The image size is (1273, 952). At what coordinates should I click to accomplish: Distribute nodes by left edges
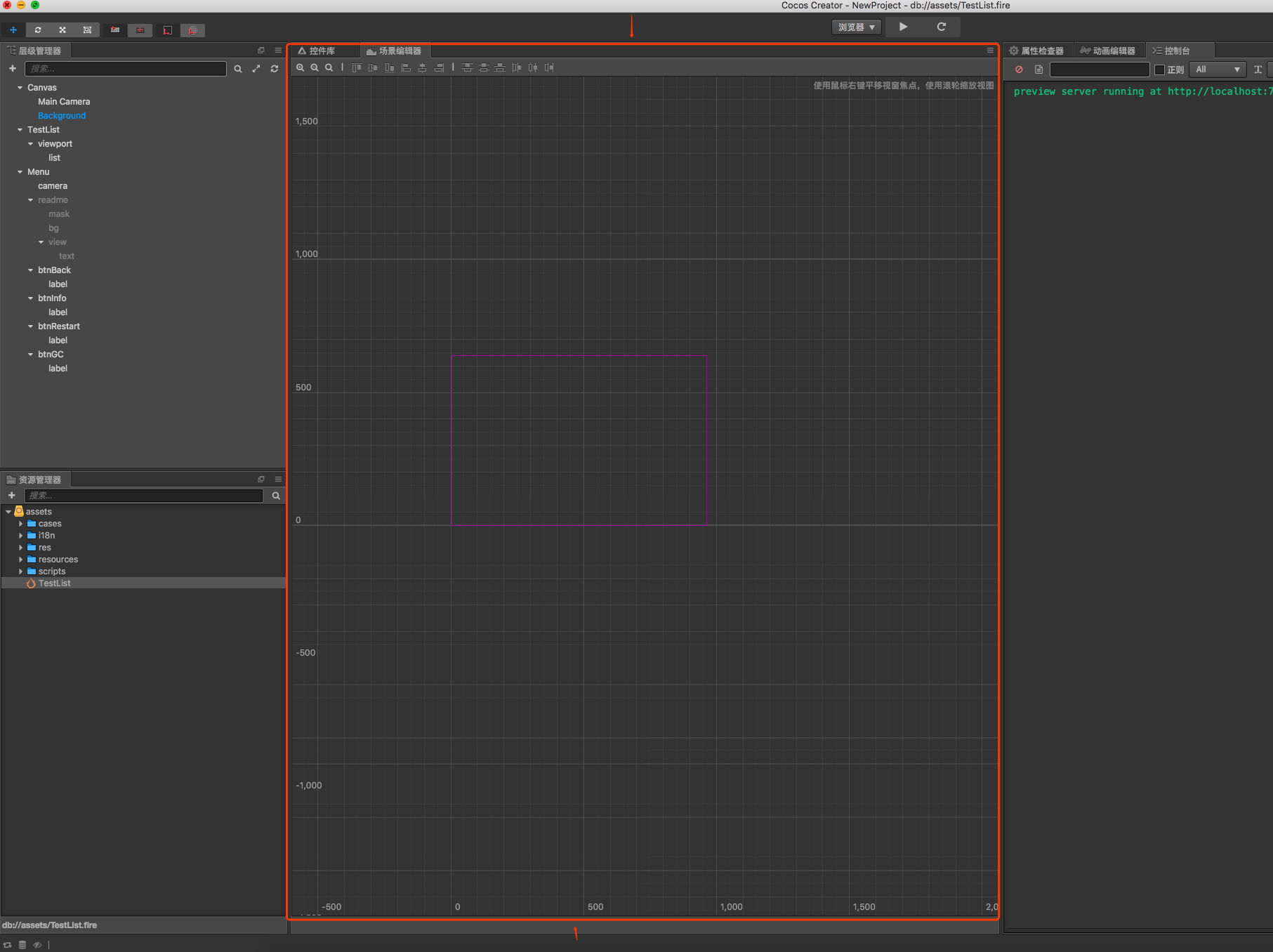pyautogui.click(x=517, y=67)
